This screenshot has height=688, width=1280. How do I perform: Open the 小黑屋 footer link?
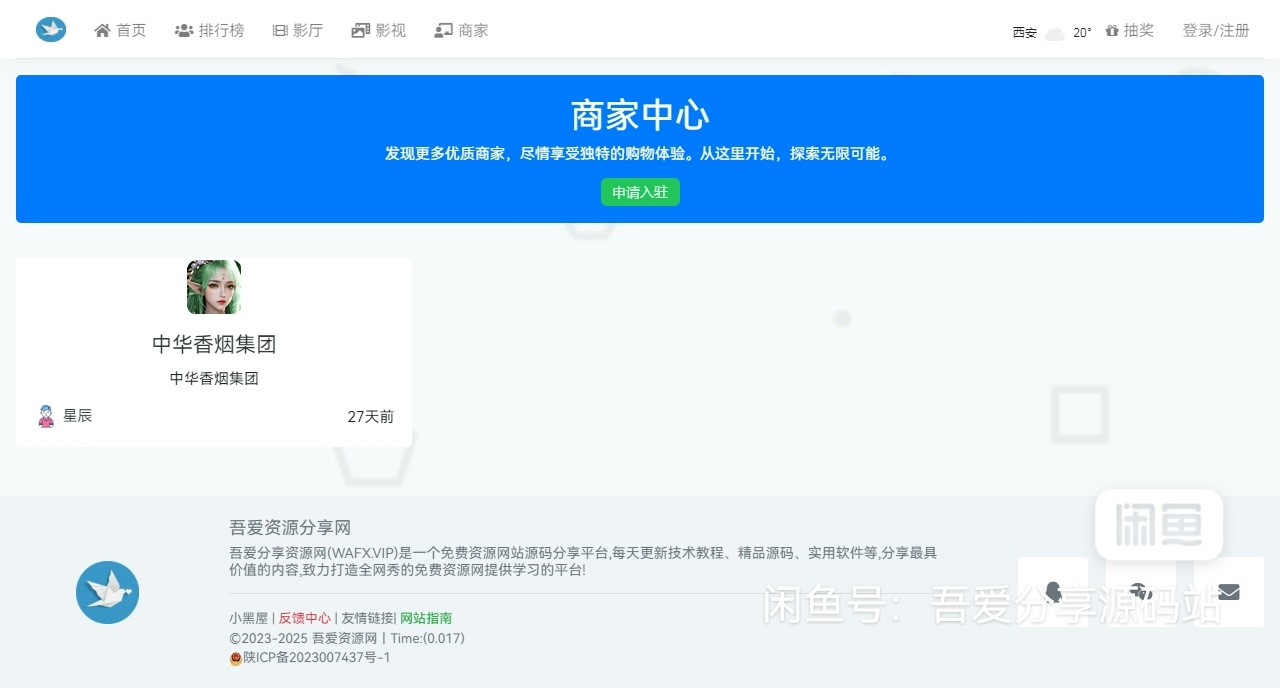point(248,618)
